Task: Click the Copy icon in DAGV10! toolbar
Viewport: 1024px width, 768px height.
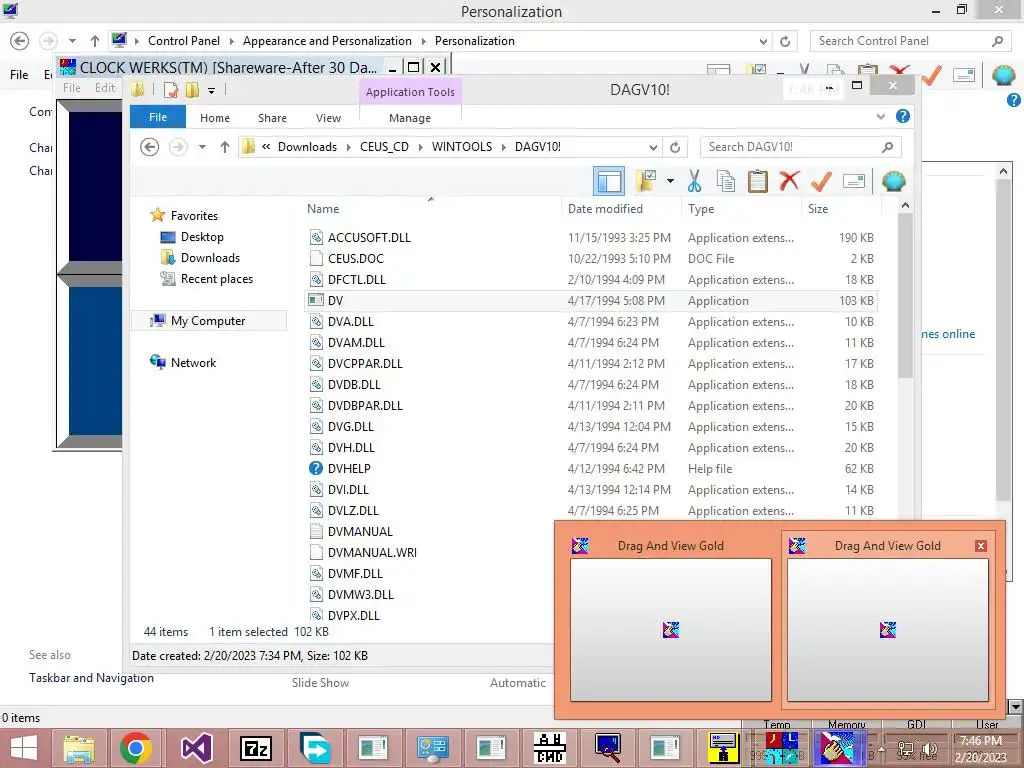Action: pos(726,181)
